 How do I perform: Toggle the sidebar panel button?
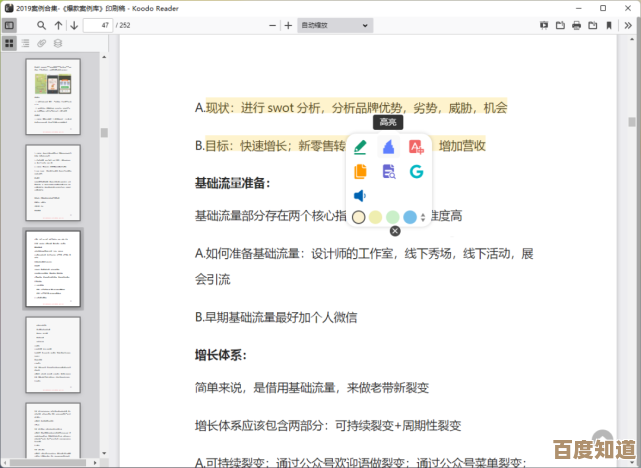point(10,25)
